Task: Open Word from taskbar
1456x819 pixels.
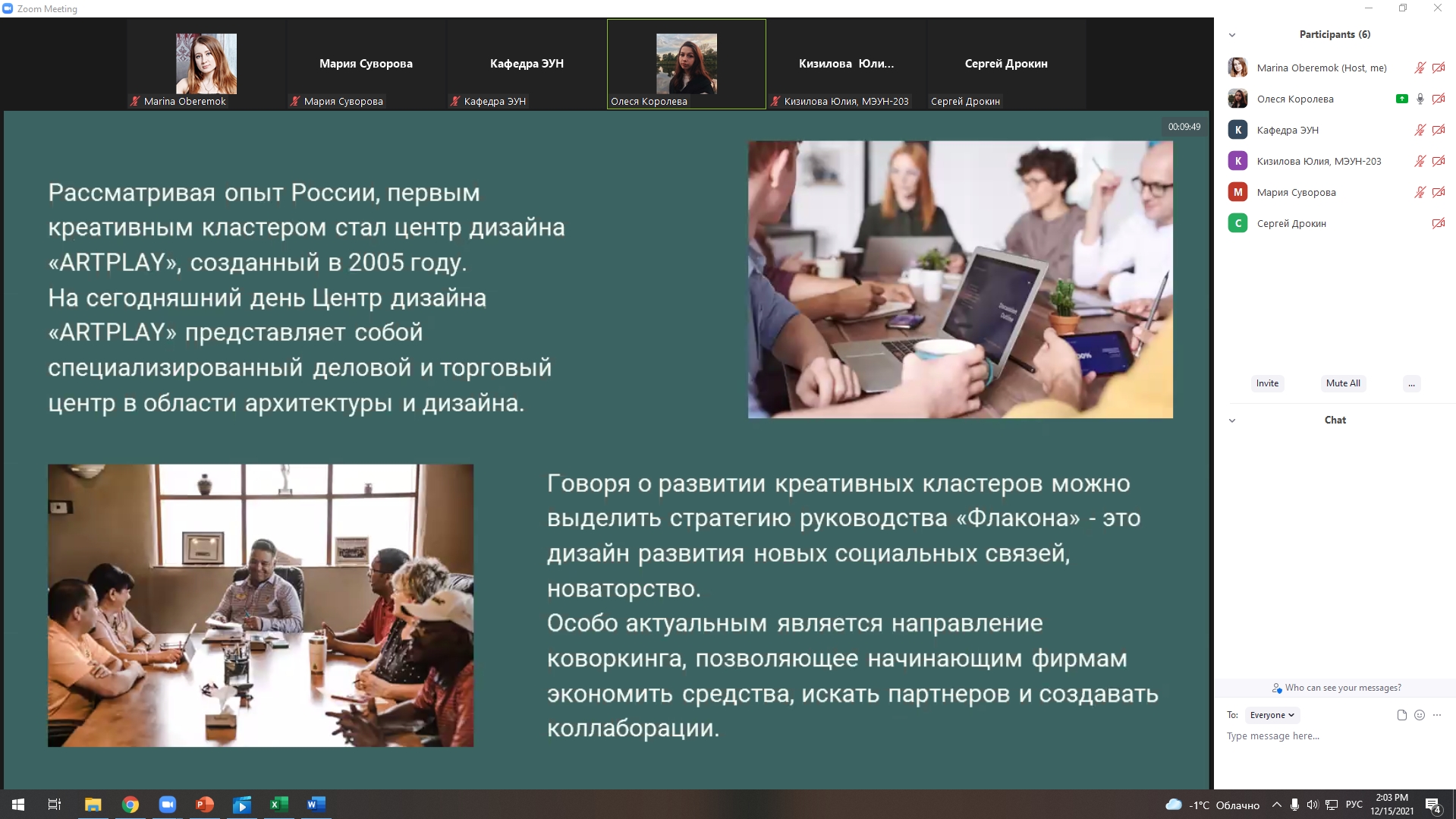Action: click(x=316, y=805)
